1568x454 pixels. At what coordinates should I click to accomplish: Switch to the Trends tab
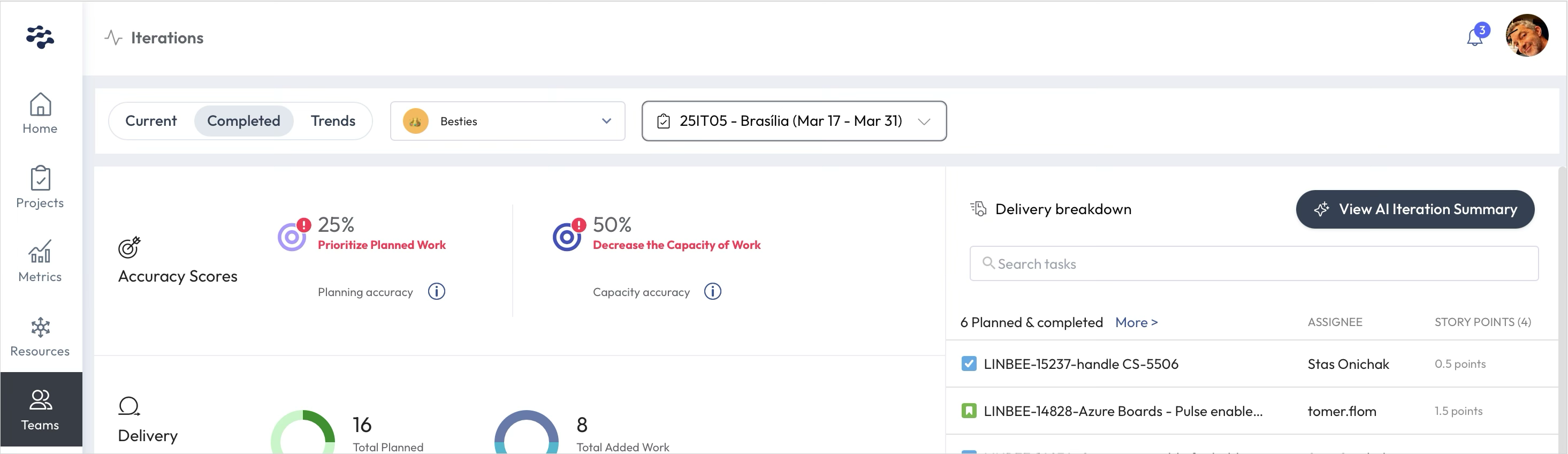point(333,120)
